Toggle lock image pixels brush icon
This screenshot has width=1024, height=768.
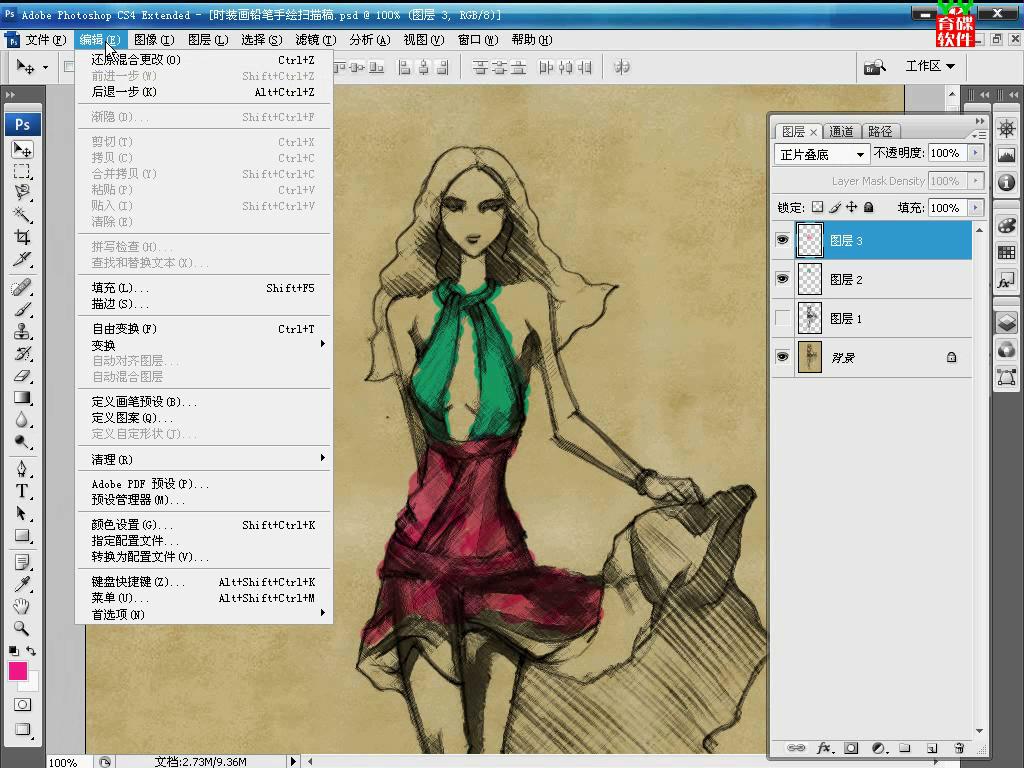tap(835, 207)
